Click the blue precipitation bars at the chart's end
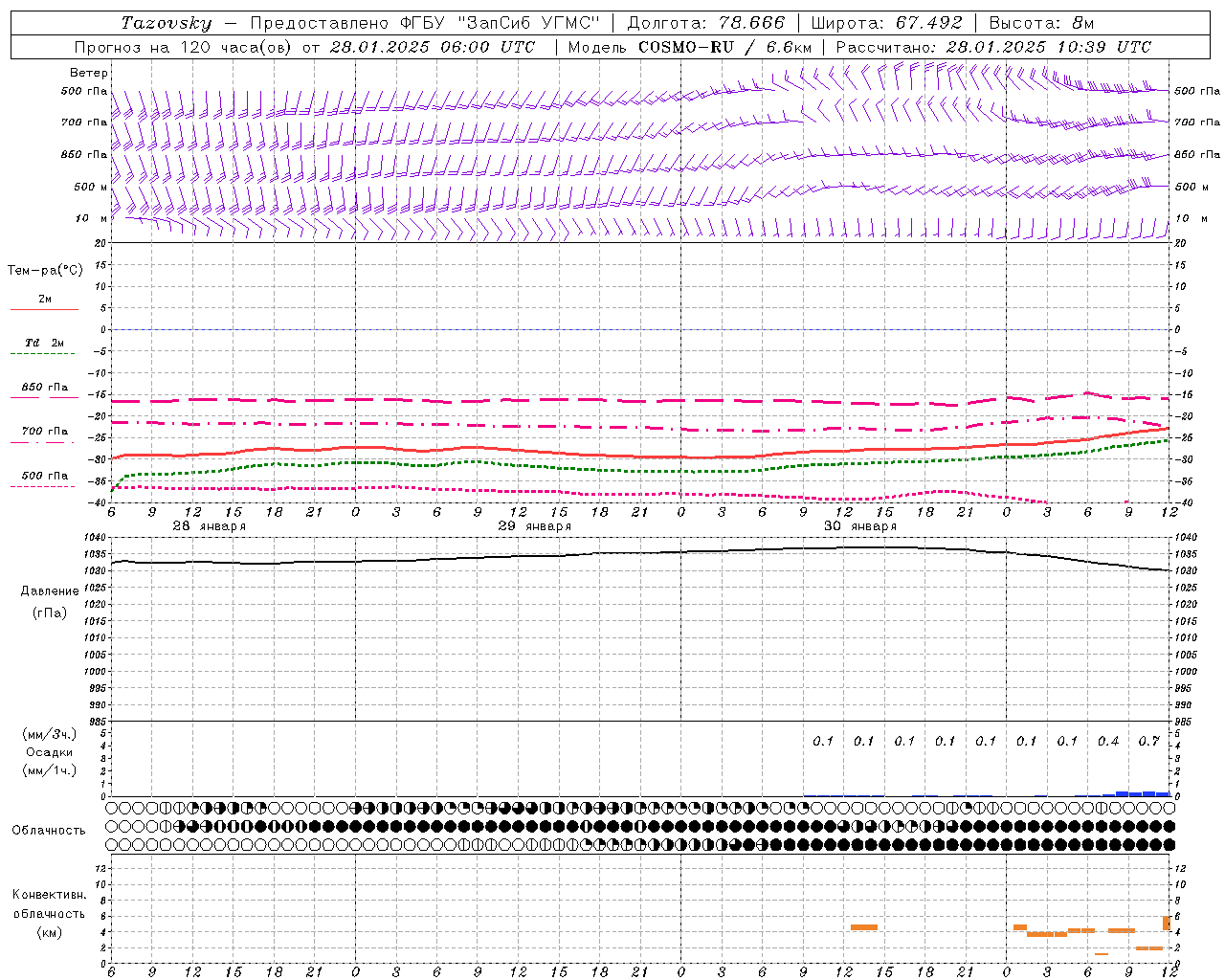1225x980 pixels. point(1136,793)
